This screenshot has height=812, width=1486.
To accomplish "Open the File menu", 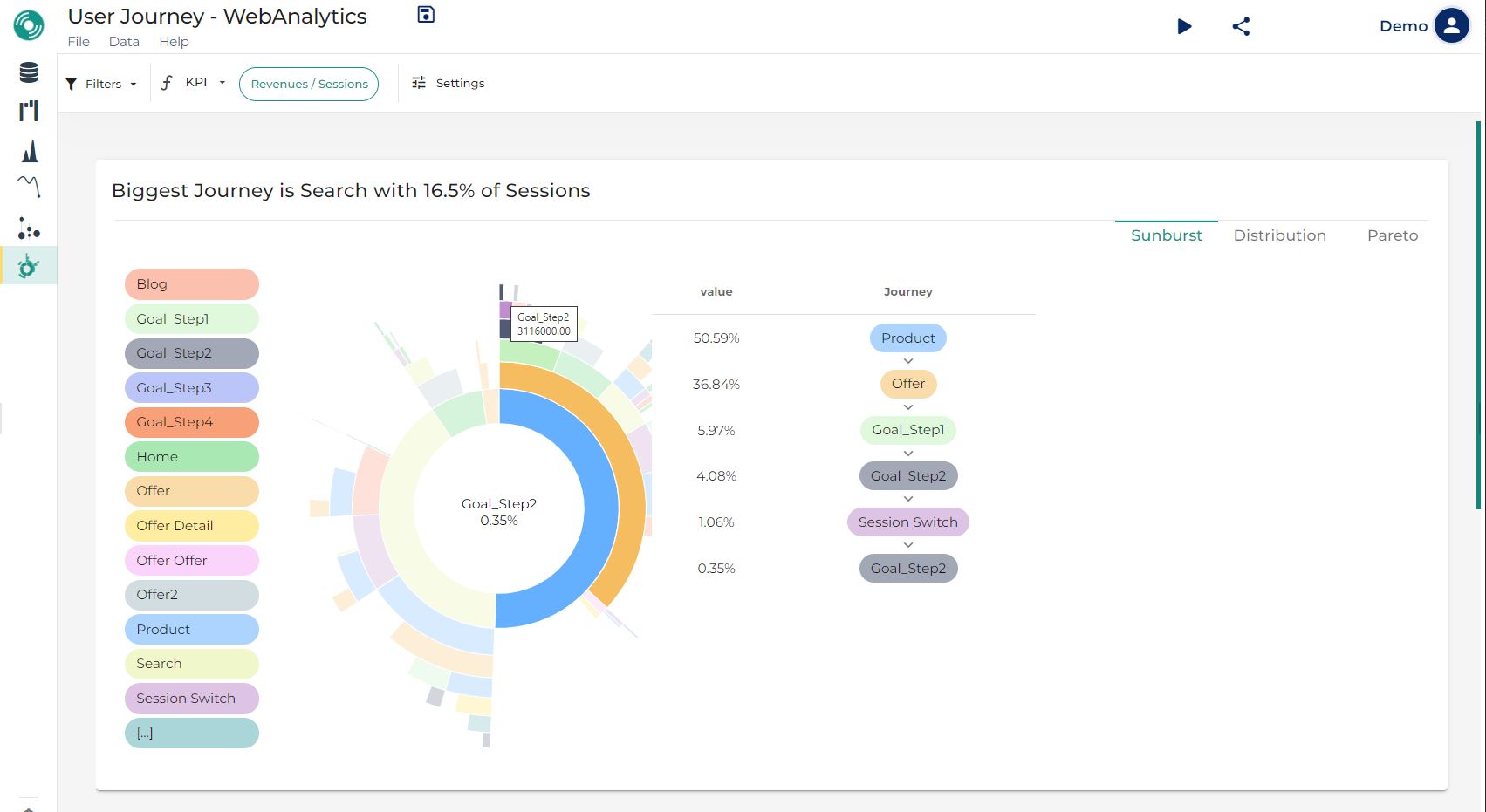I will point(79,41).
